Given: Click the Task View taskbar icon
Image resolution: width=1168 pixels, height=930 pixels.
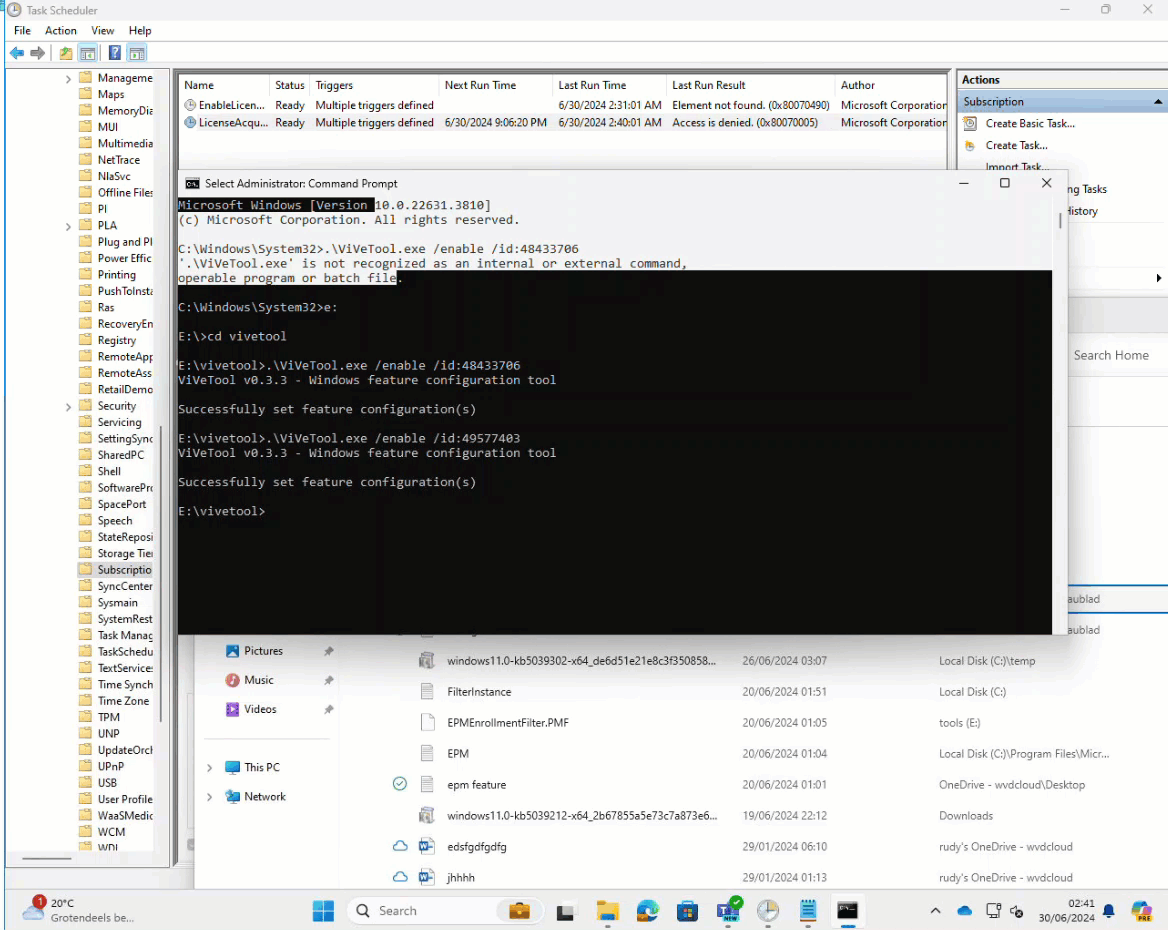Looking at the screenshot, I should click(x=565, y=911).
